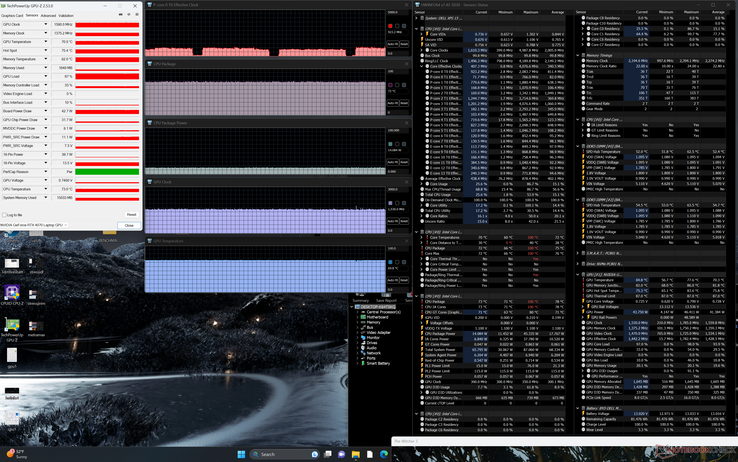Screen dimensions: 738x462
Task: Click Auto Fit in P-core clock graph
Action: pyautogui.click(x=393, y=44)
